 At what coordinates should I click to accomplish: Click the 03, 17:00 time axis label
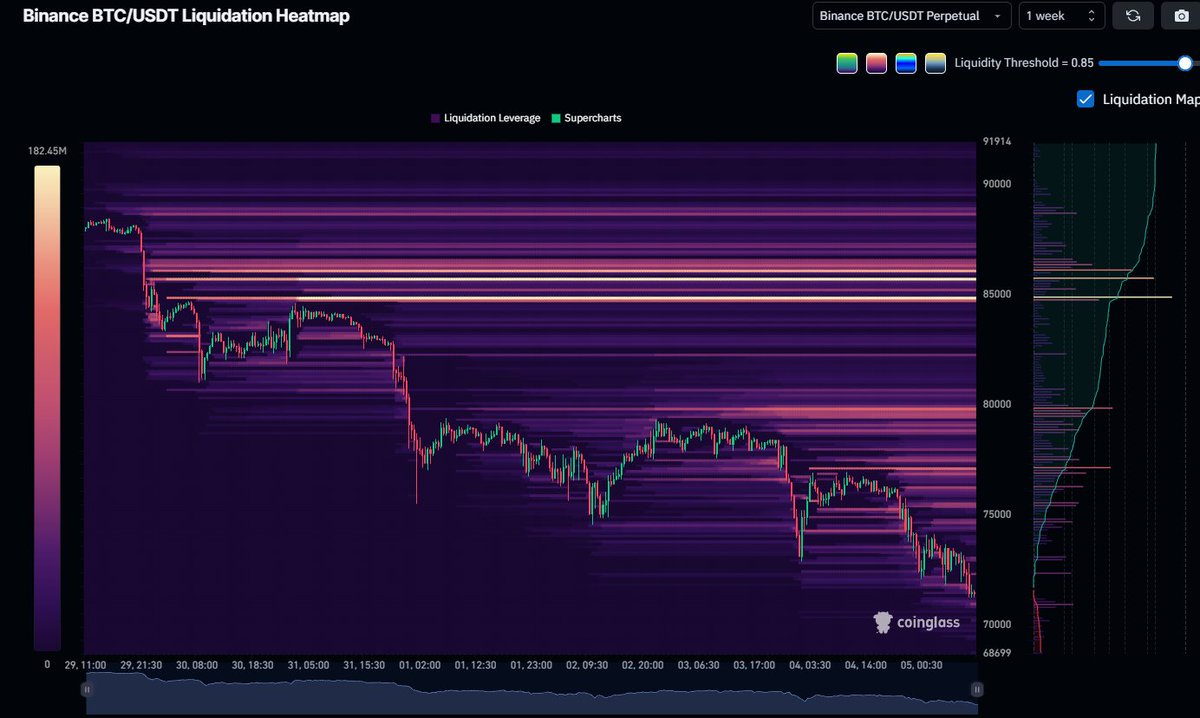[754, 664]
